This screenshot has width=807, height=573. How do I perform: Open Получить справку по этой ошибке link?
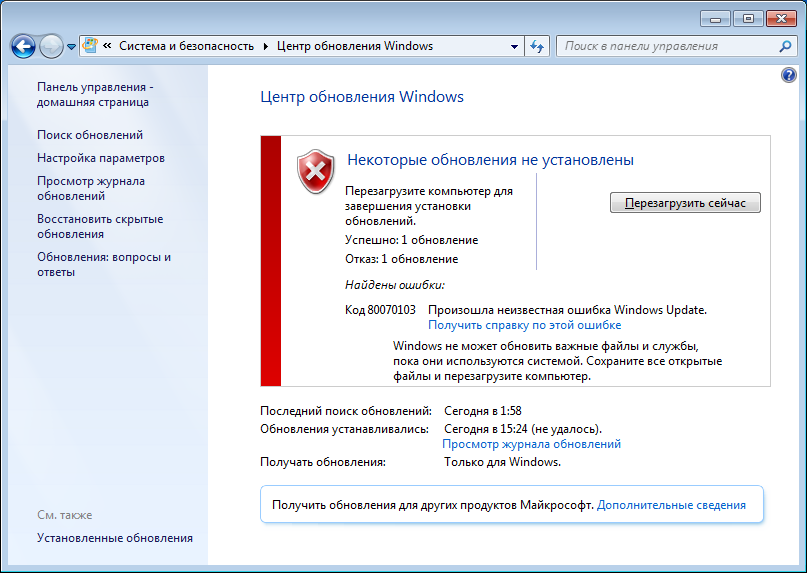coord(524,325)
